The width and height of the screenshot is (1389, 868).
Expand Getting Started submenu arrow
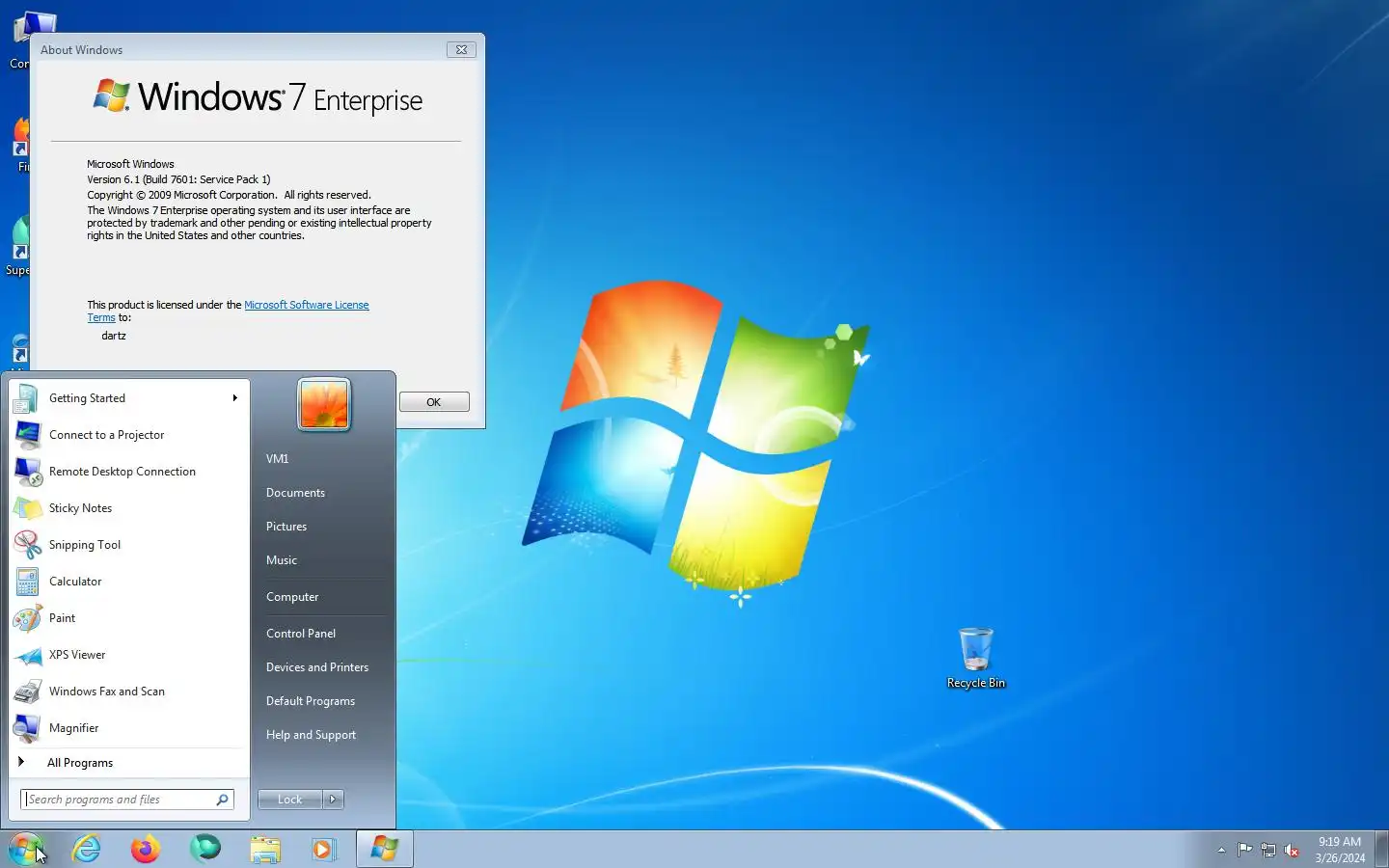point(234,398)
